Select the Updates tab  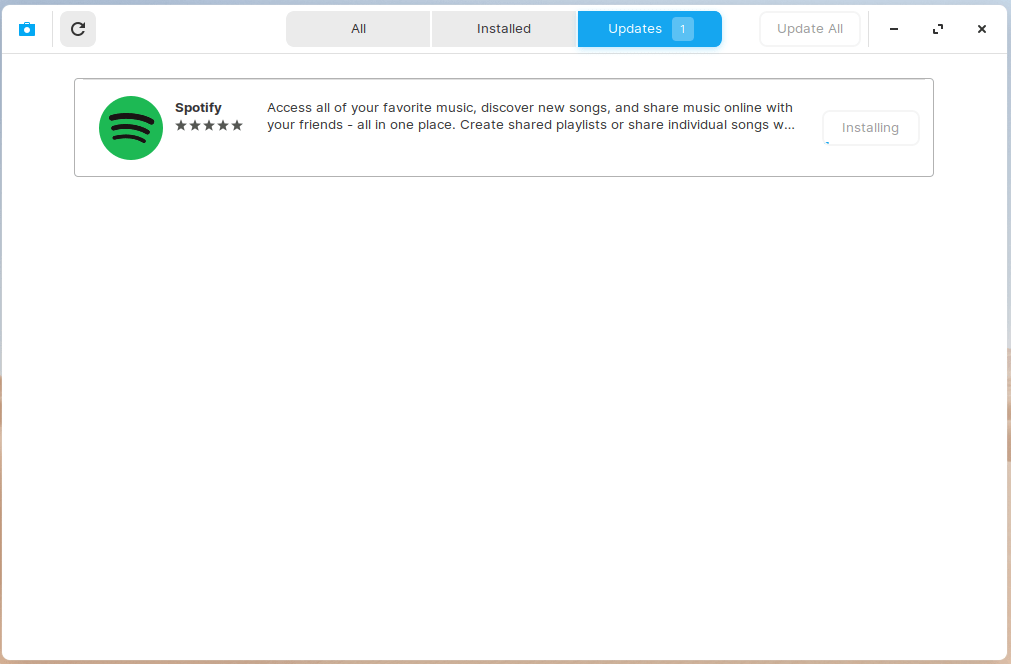pos(634,29)
